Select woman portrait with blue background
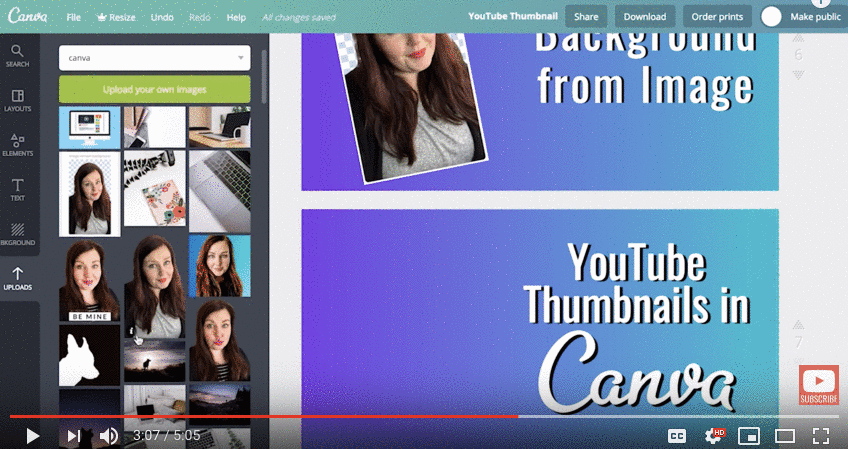Screen dimensions: 848x449 (220, 266)
